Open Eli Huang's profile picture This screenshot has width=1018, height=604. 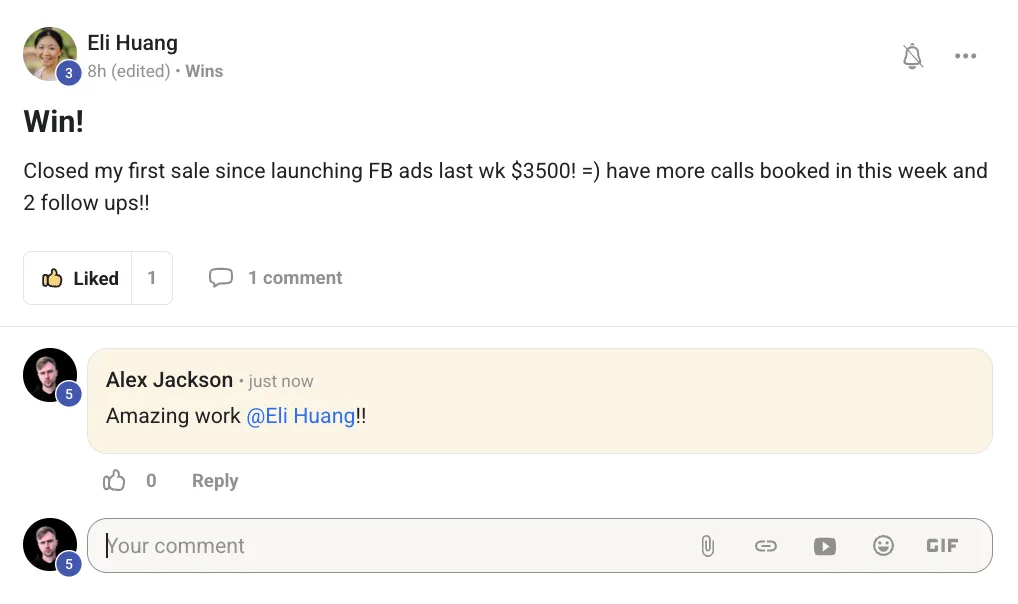[50, 54]
